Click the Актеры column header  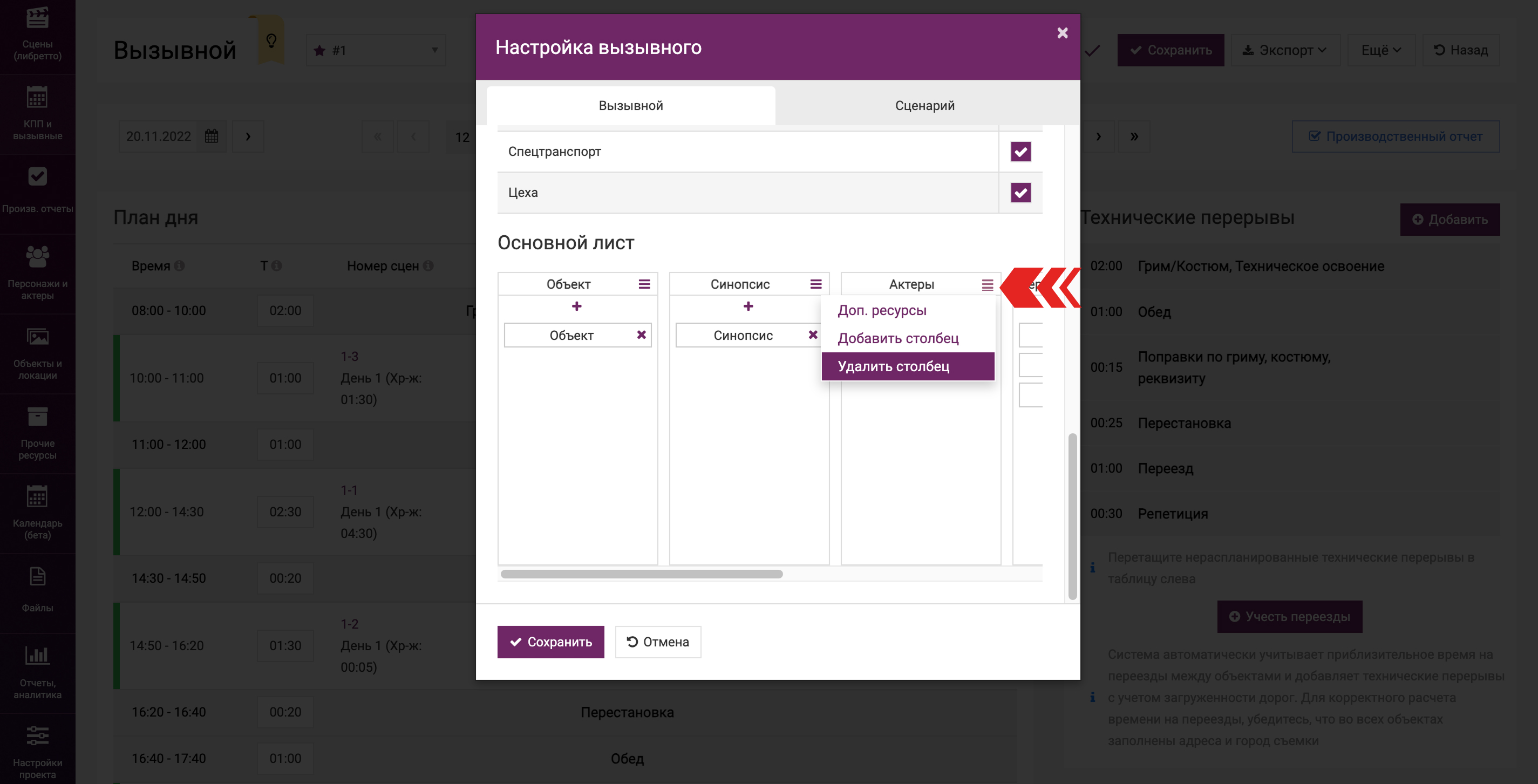911,285
